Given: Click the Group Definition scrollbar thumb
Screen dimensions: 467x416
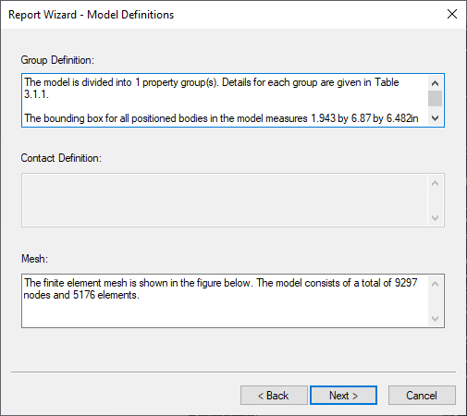Looking at the screenshot, I should 435,98.
